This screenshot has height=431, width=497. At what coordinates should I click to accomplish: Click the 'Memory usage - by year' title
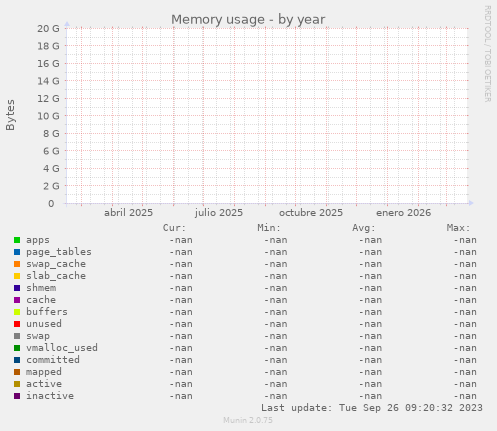248,20
